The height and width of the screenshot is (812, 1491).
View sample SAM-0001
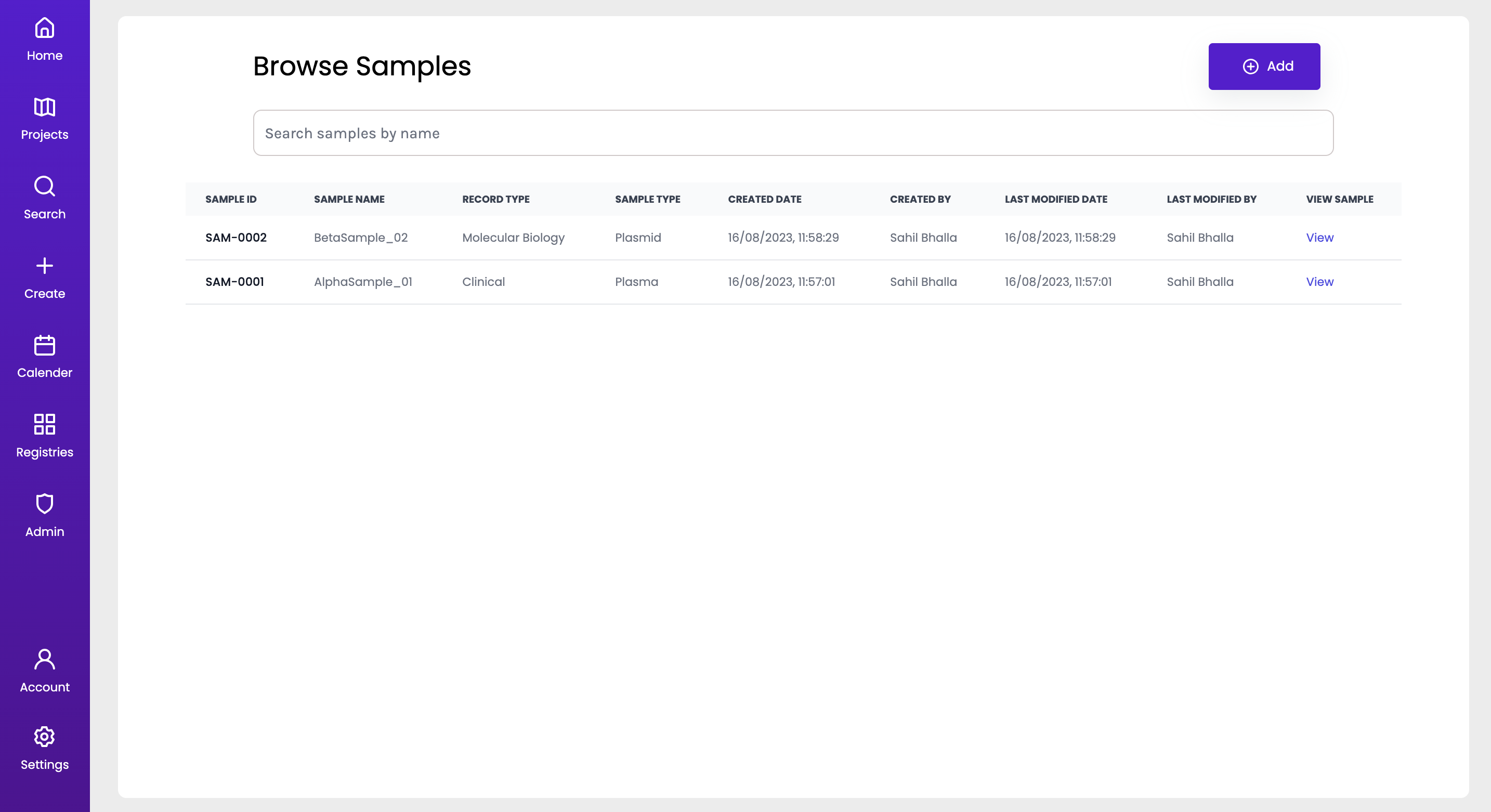pos(1319,282)
